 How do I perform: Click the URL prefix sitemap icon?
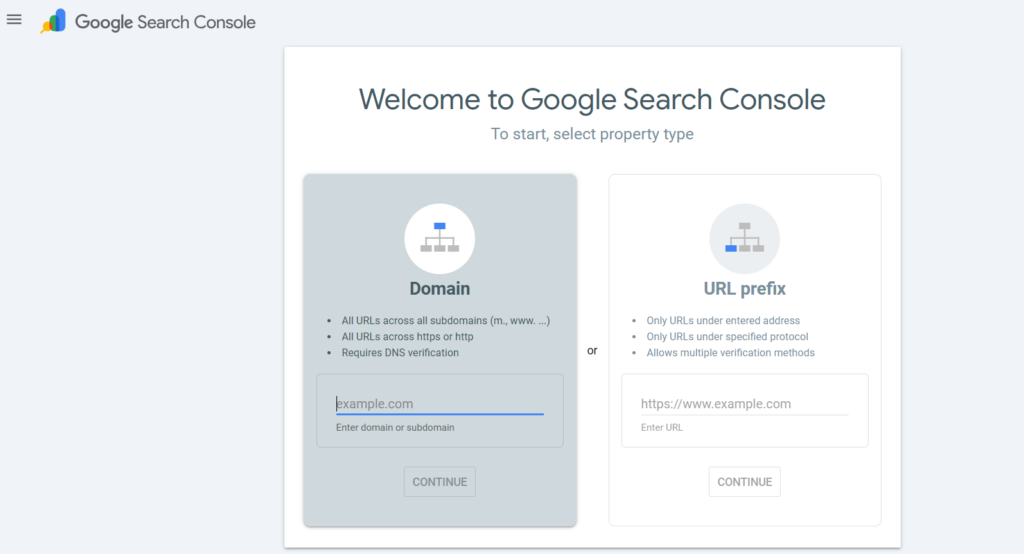[744, 238]
